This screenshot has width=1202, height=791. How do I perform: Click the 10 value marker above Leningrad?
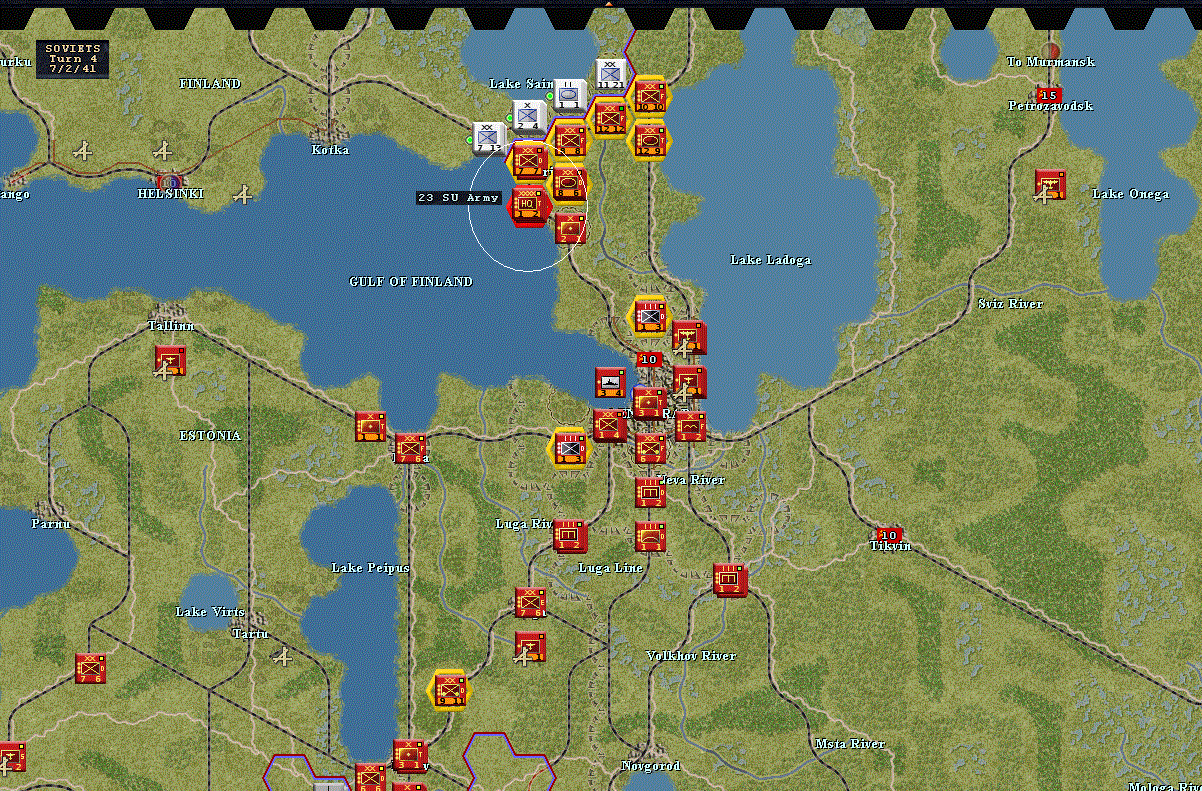[649, 359]
